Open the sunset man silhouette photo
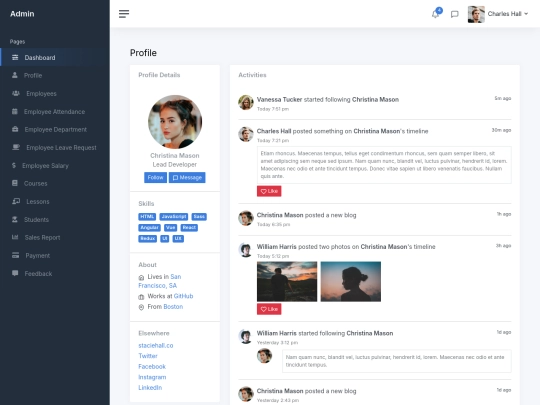This screenshot has width=540, height=405. click(287, 282)
